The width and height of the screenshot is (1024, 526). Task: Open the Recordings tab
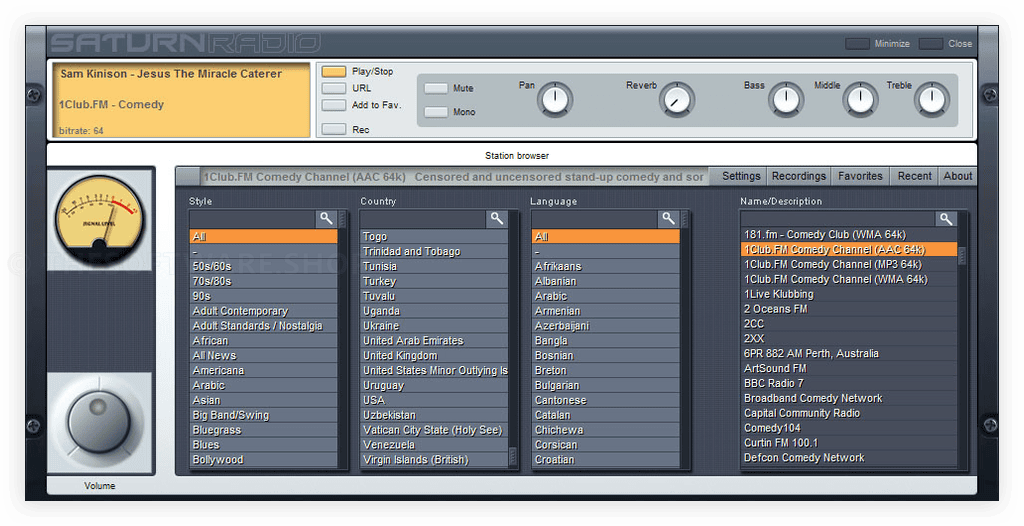pyautogui.click(x=799, y=176)
